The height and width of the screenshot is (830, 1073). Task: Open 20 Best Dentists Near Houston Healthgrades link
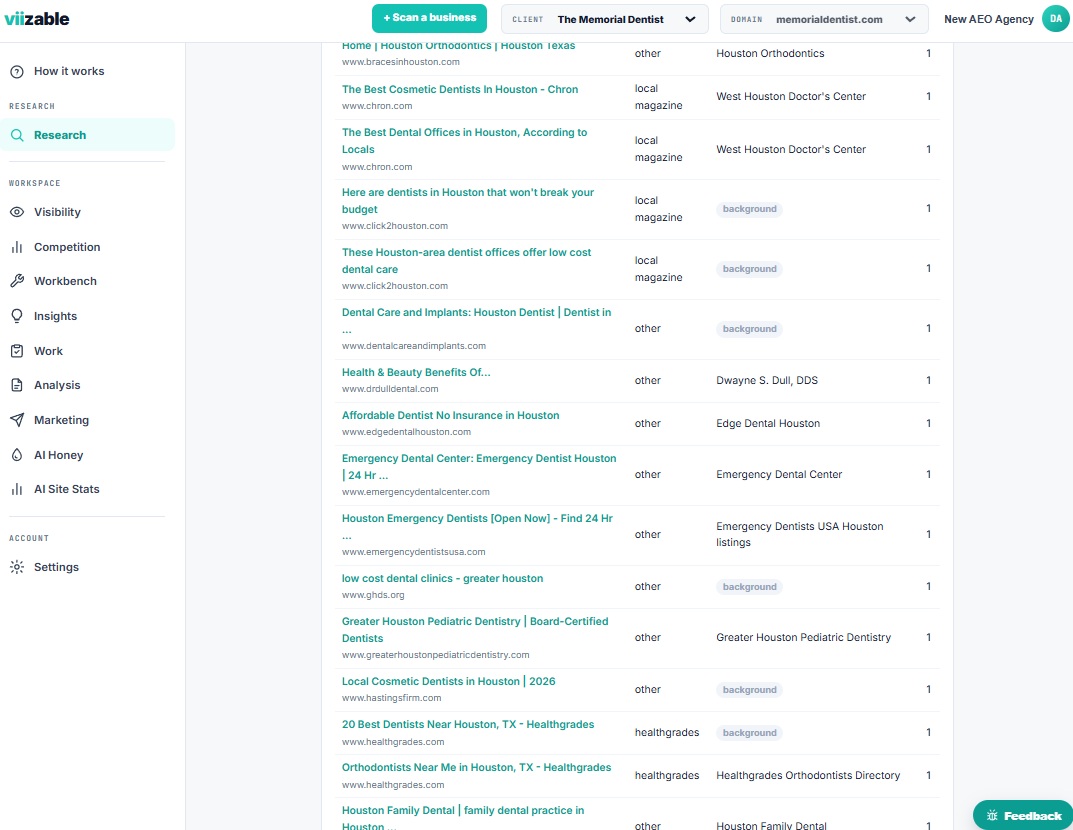pos(468,725)
